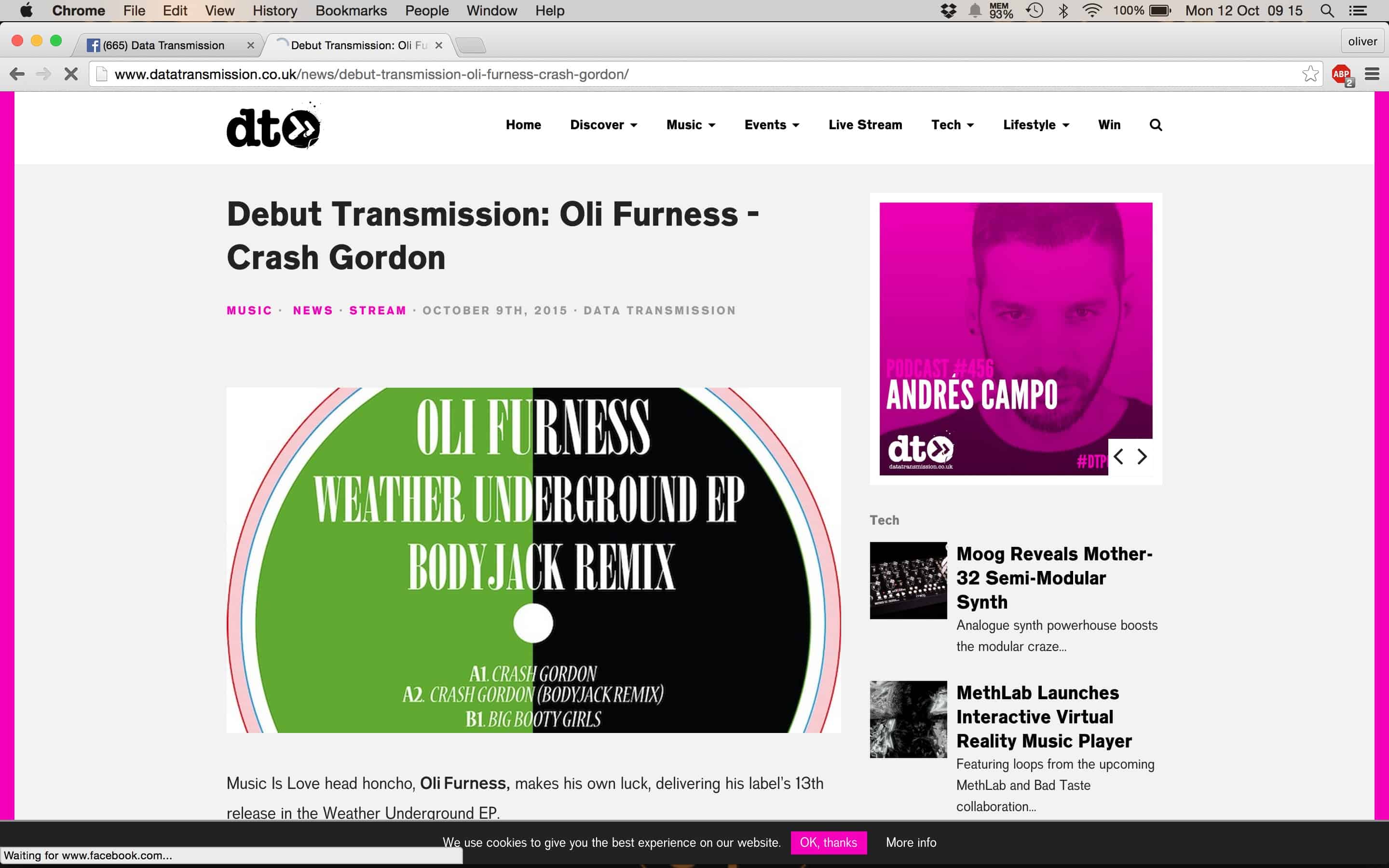Screen dimensions: 1389x868
Task: Open the Events dropdown menu
Action: [x=771, y=124]
